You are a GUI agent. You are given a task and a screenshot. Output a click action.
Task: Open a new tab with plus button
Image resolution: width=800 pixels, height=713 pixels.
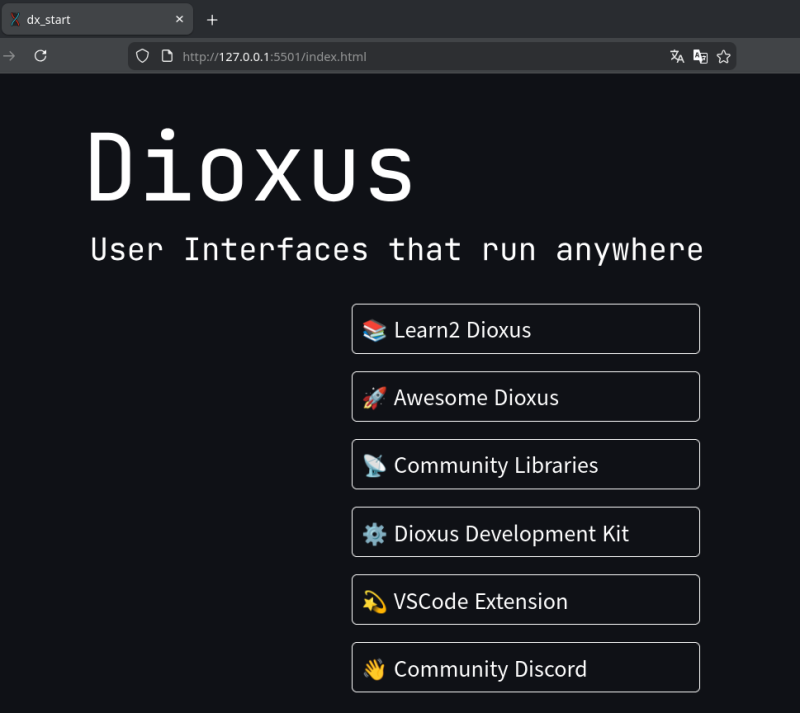tap(212, 20)
